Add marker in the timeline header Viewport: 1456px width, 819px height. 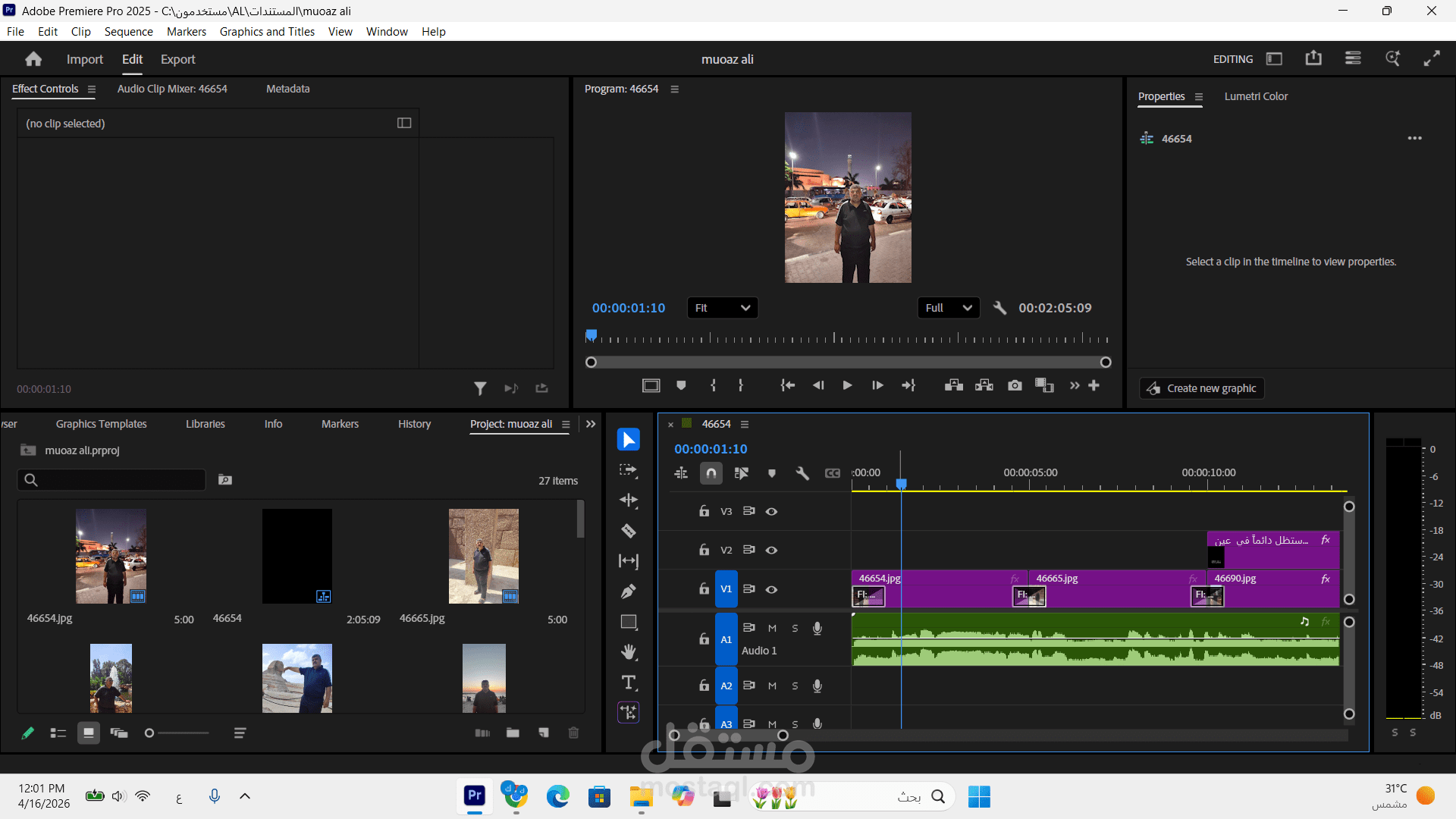(x=772, y=473)
